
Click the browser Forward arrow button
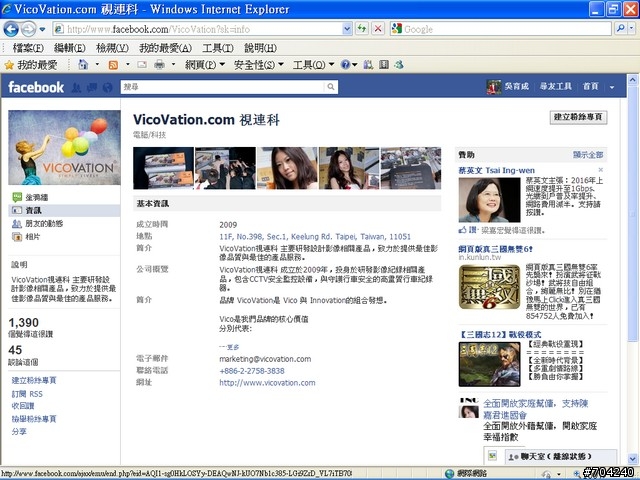coord(28,29)
